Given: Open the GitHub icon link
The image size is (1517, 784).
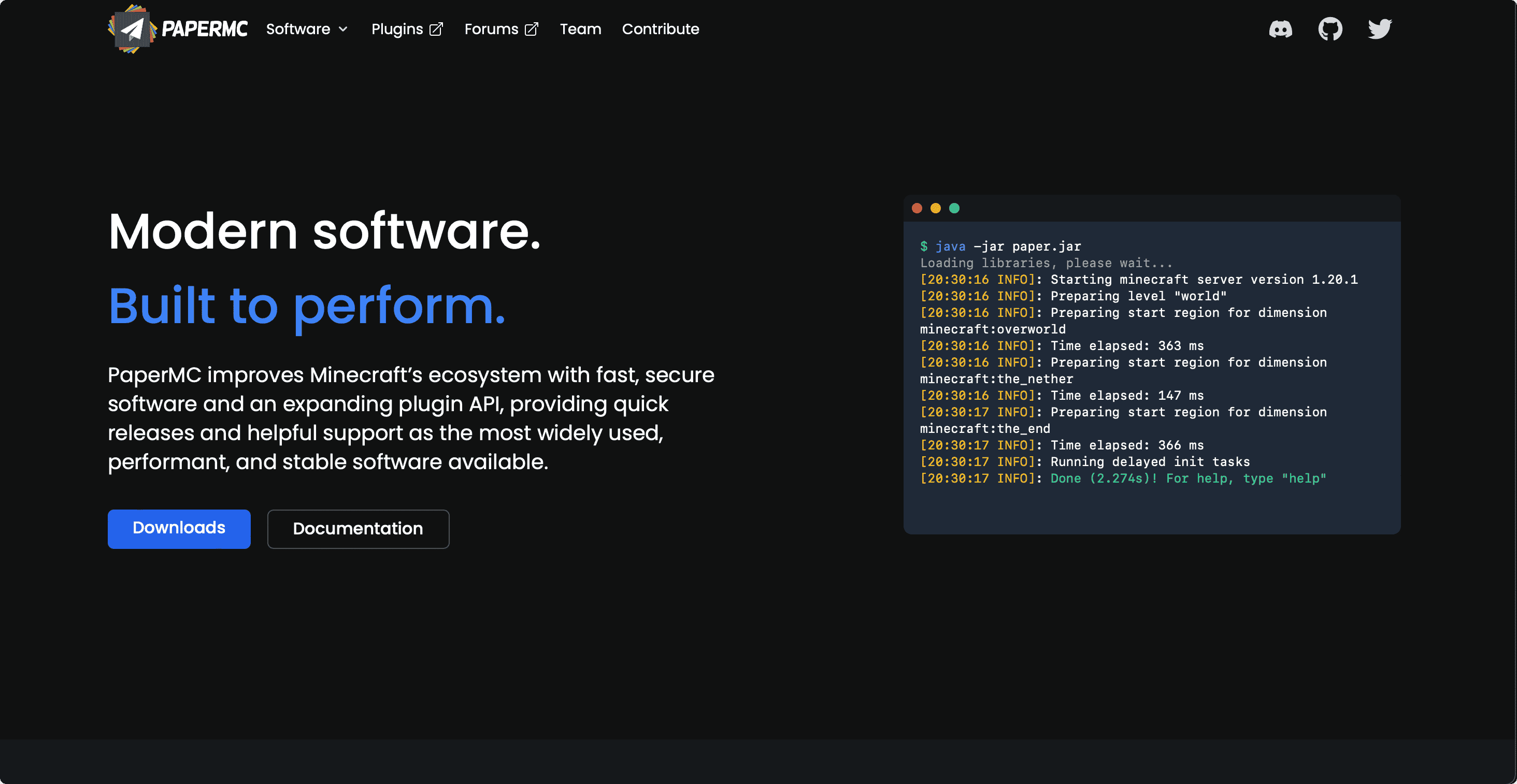Looking at the screenshot, I should click(x=1330, y=29).
